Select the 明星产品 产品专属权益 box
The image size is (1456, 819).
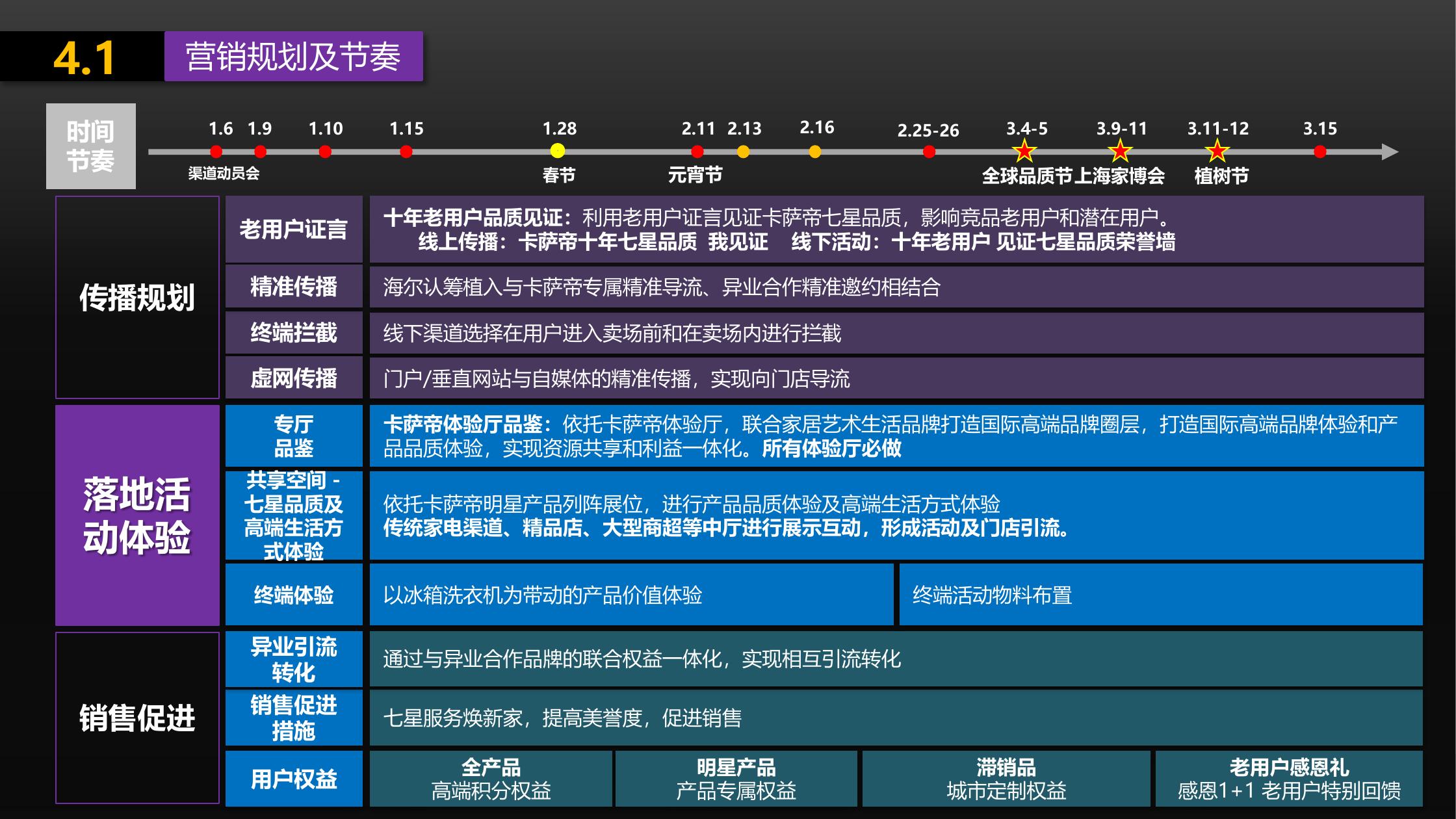pos(736,779)
